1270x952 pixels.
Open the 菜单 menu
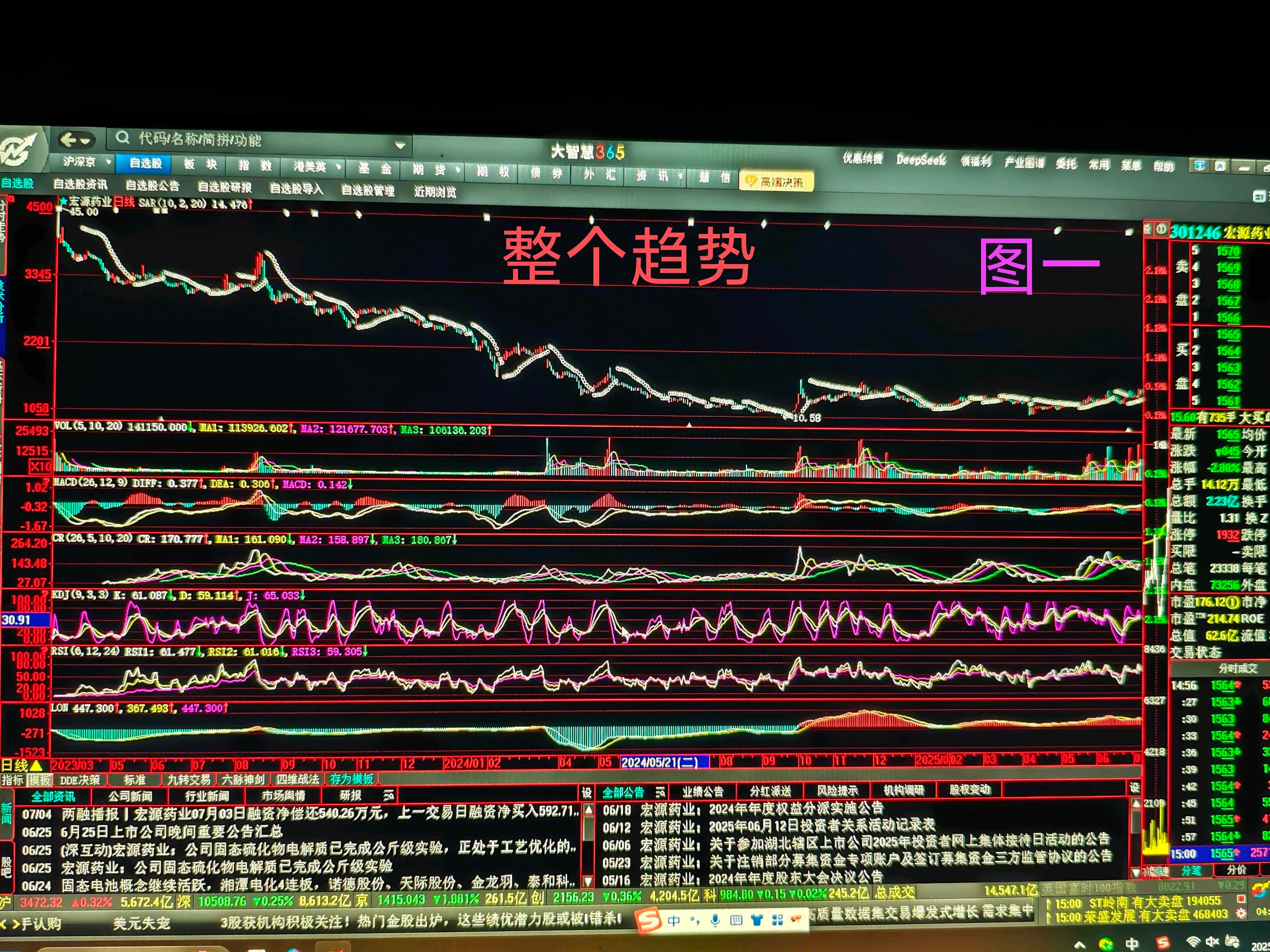(1131, 166)
